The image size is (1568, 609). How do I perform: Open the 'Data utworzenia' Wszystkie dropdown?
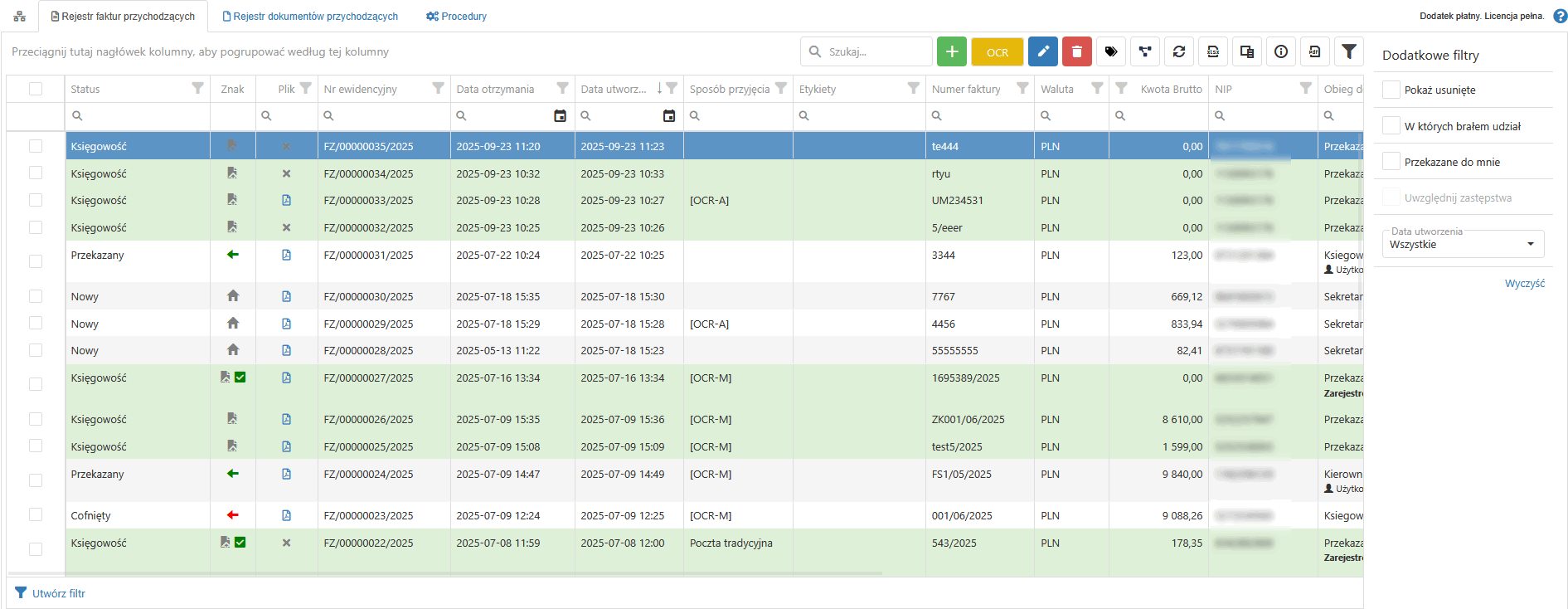1463,244
